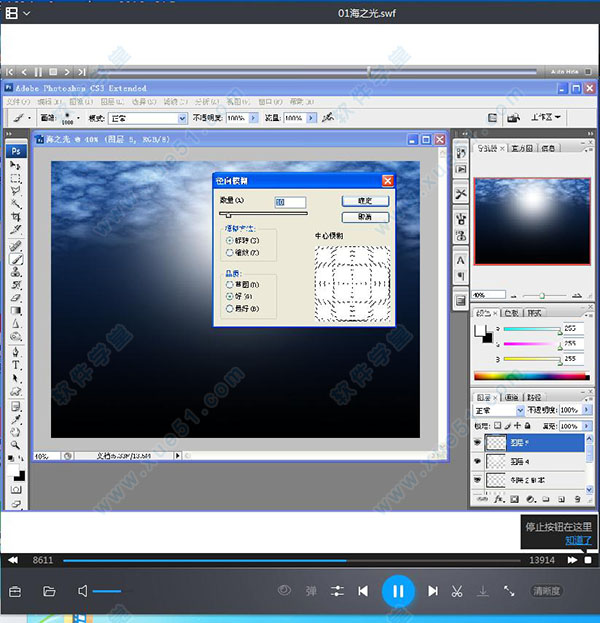Select the Gradient tool

pyautogui.click(x=16, y=311)
